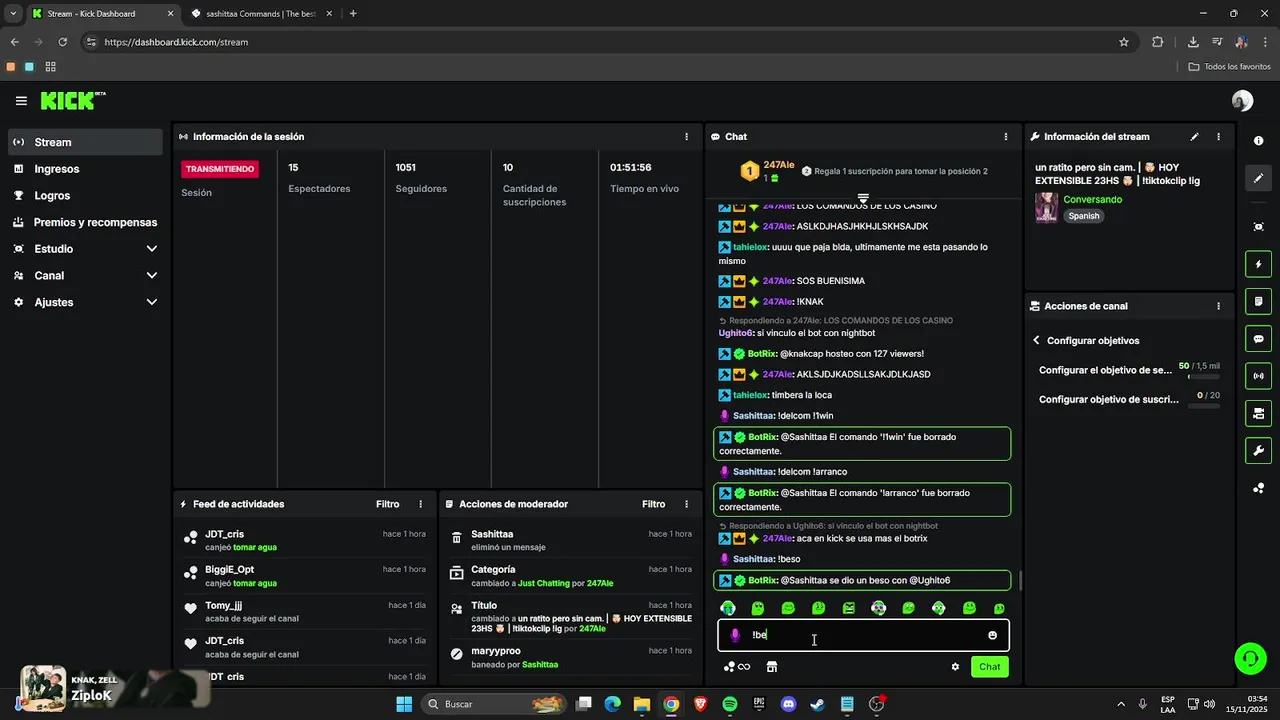Open Logros in the sidebar
The image size is (1280, 720).
pos(86,196)
